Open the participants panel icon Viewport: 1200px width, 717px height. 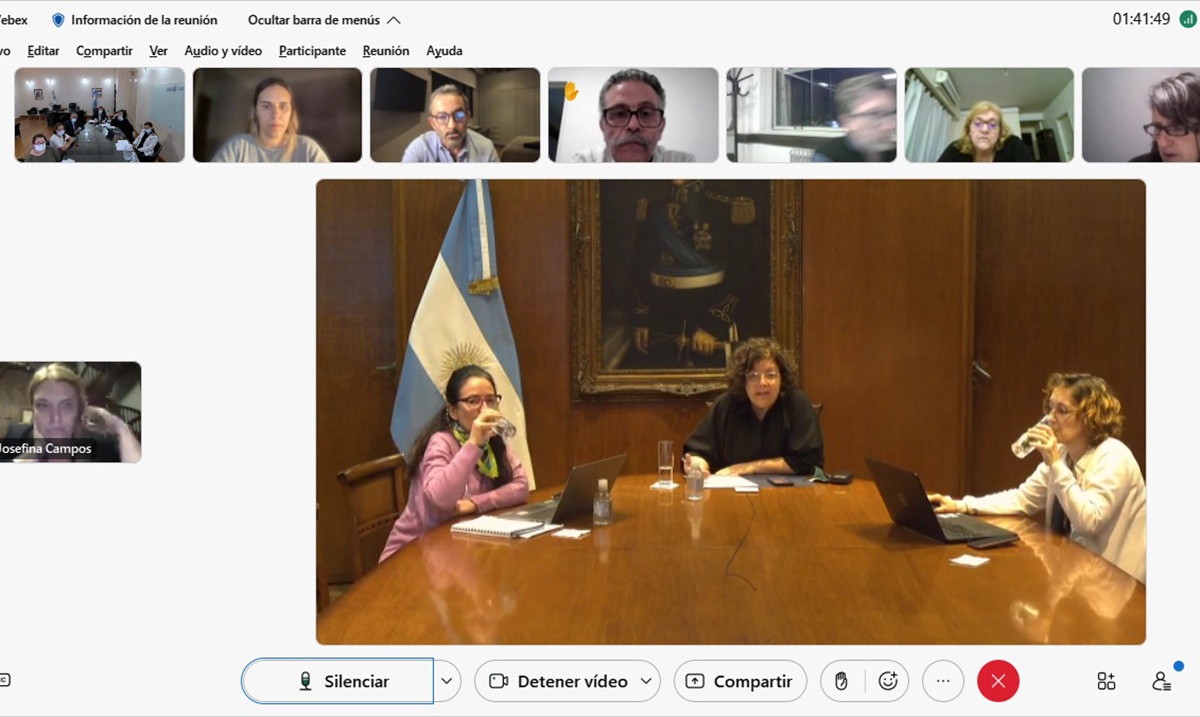[x=1161, y=681]
